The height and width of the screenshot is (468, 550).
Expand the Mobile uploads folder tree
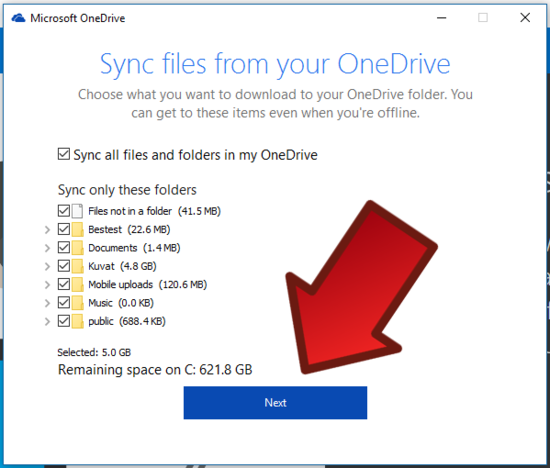tap(47, 285)
